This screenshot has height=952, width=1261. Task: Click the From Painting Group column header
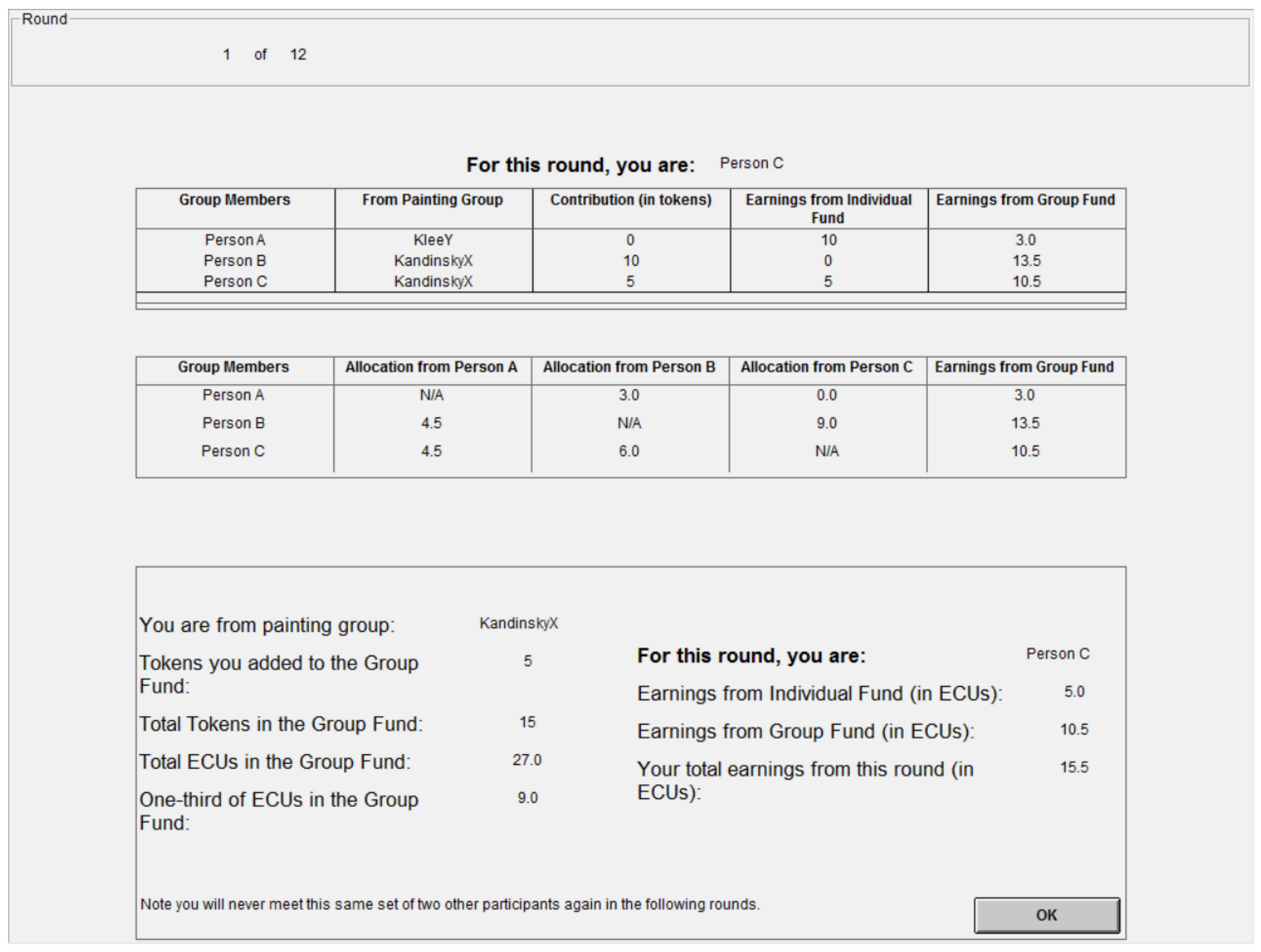tap(432, 200)
